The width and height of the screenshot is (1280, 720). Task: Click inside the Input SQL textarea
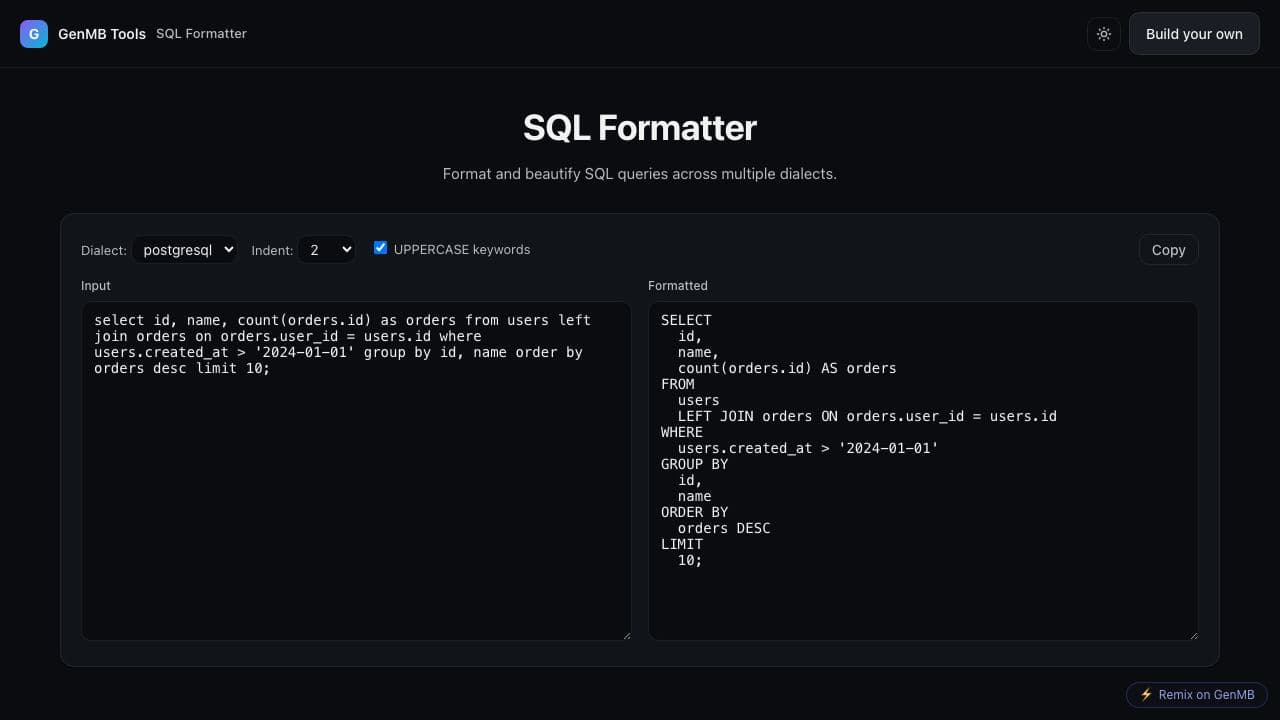tap(356, 471)
